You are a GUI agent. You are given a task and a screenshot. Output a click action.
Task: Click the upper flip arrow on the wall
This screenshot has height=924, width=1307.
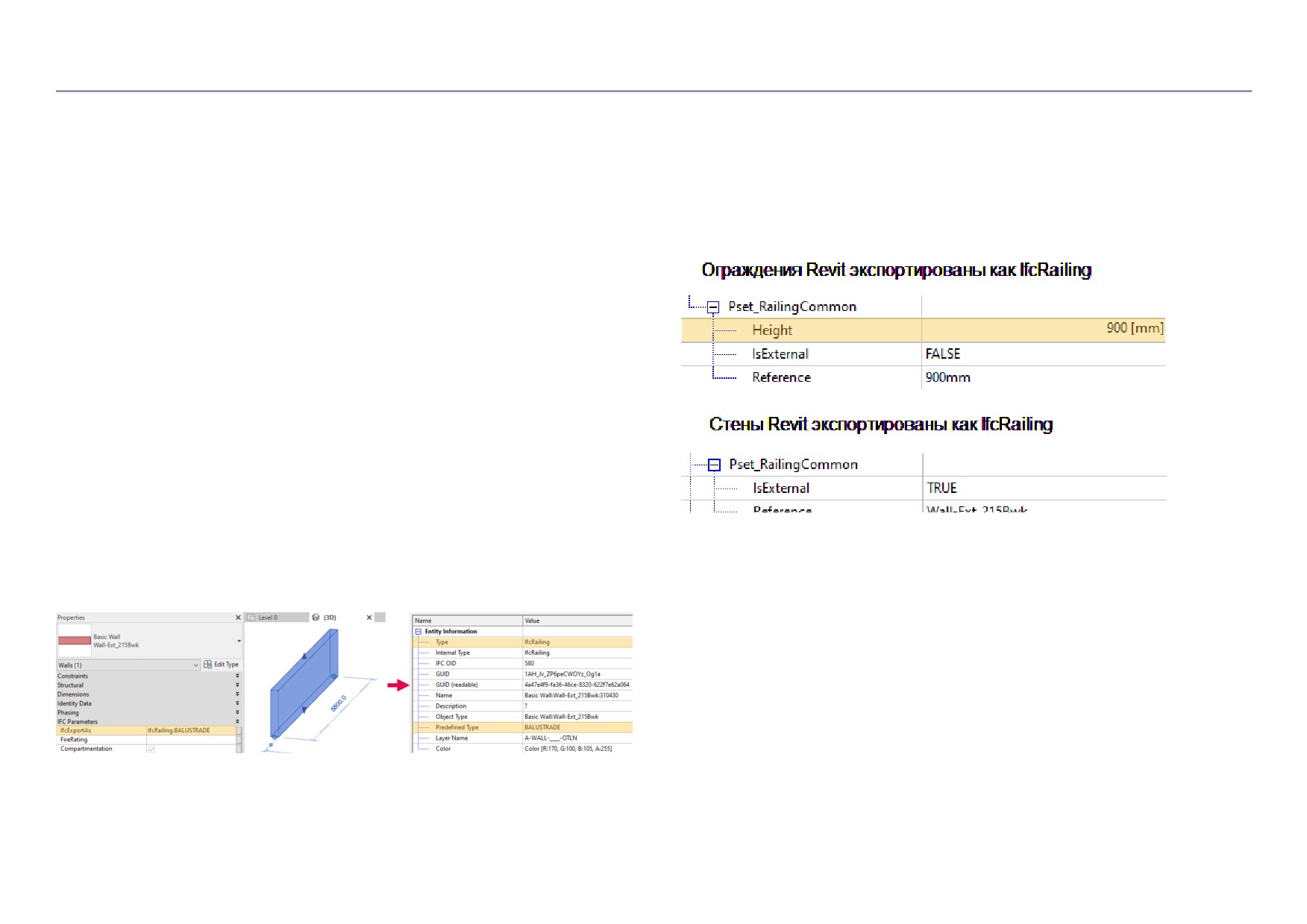304,656
